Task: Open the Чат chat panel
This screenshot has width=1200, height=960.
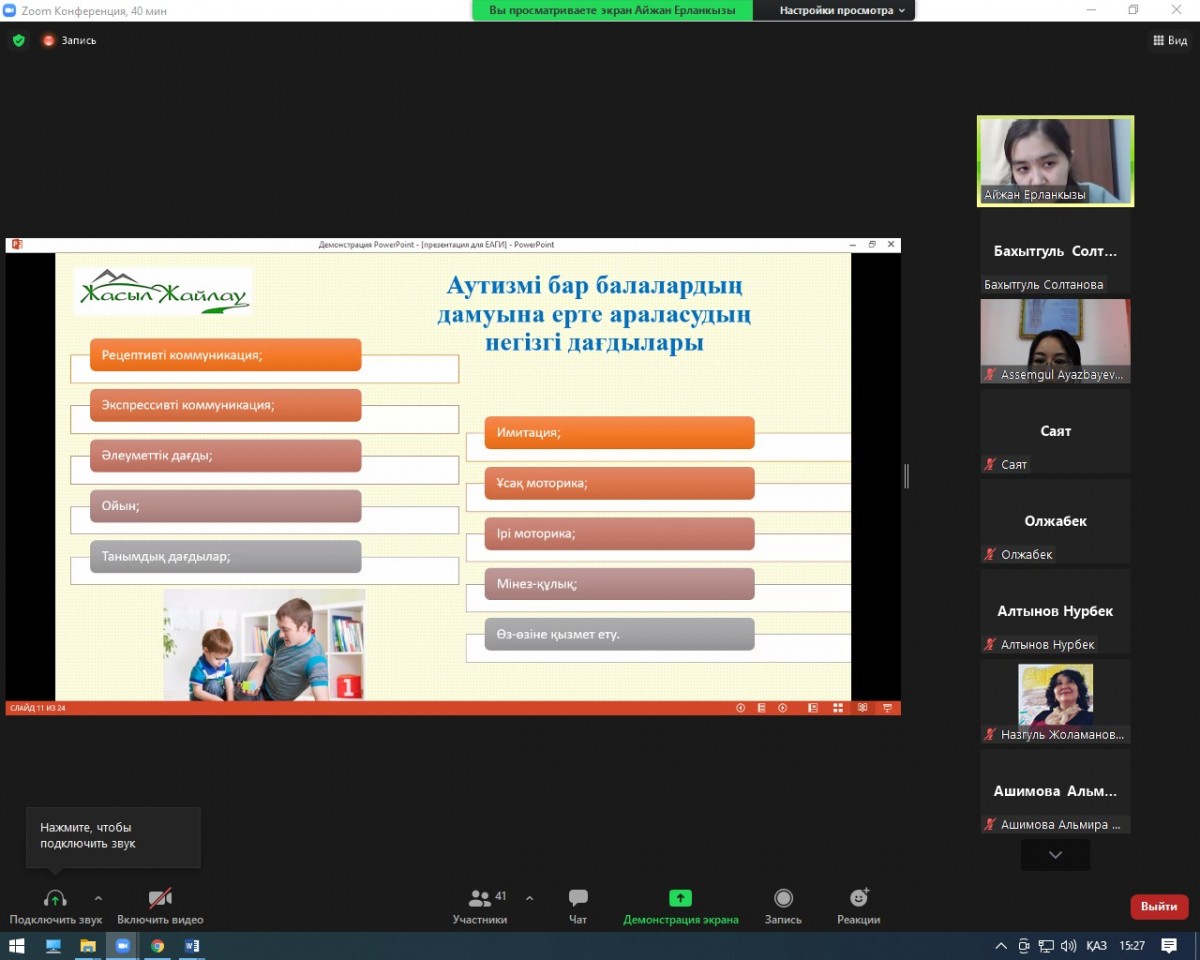Action: click(578, 906)
